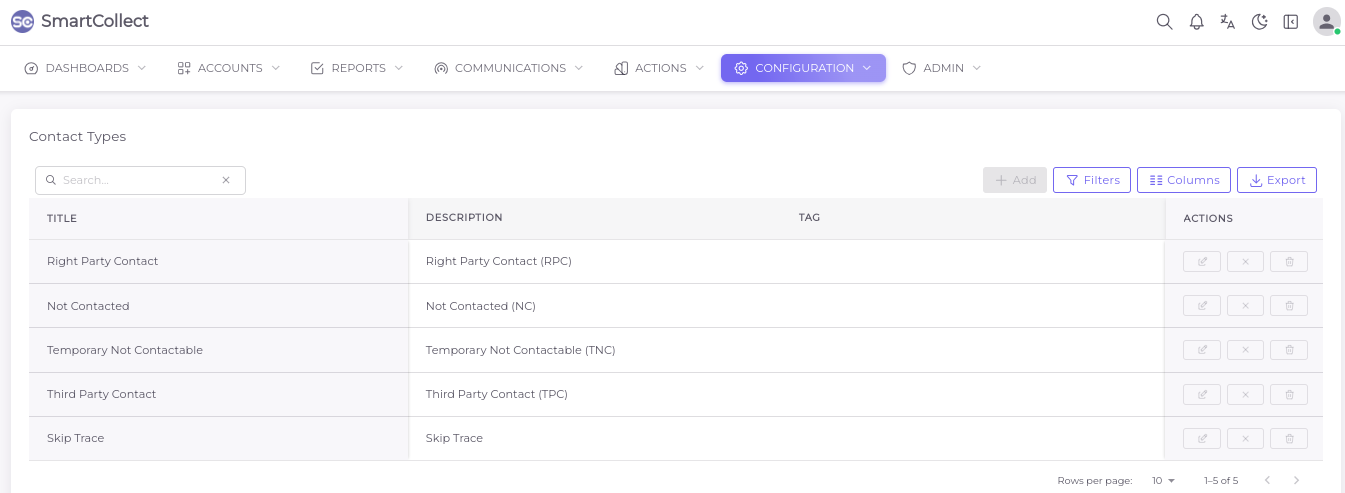The width and height of the screenshot is (1345, 493).
Task: Click the X icon for Not Contacted row
Action: pos(1245,306)
